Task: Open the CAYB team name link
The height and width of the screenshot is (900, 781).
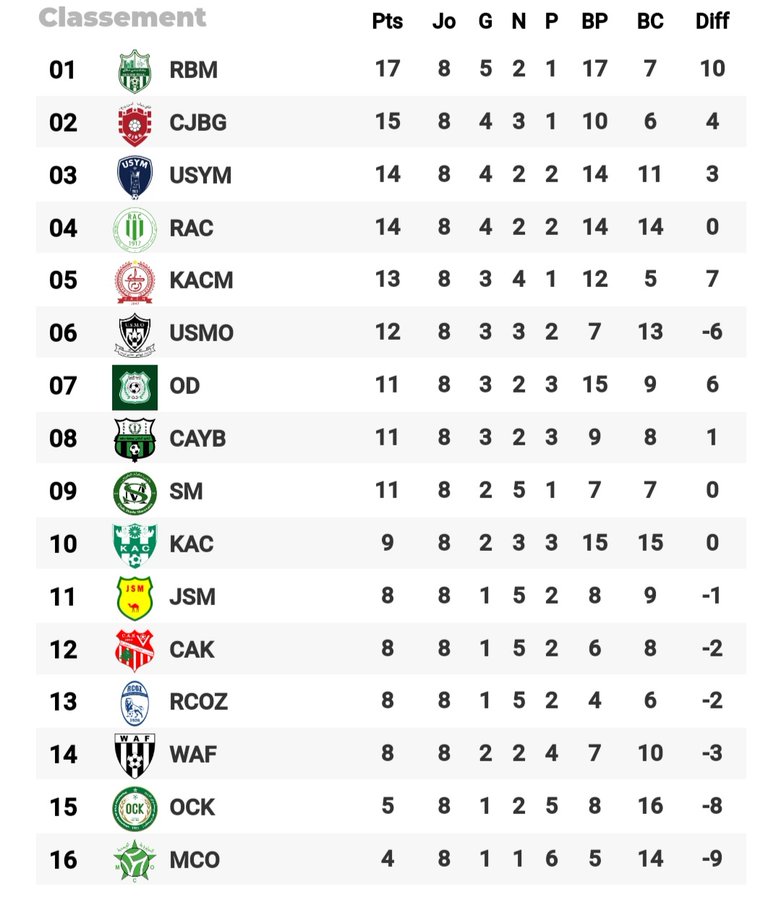Action: click(197, 439)
